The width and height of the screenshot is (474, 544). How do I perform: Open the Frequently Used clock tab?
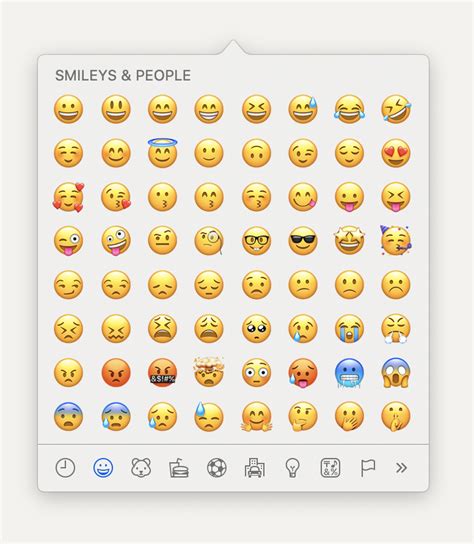(65, 467)
